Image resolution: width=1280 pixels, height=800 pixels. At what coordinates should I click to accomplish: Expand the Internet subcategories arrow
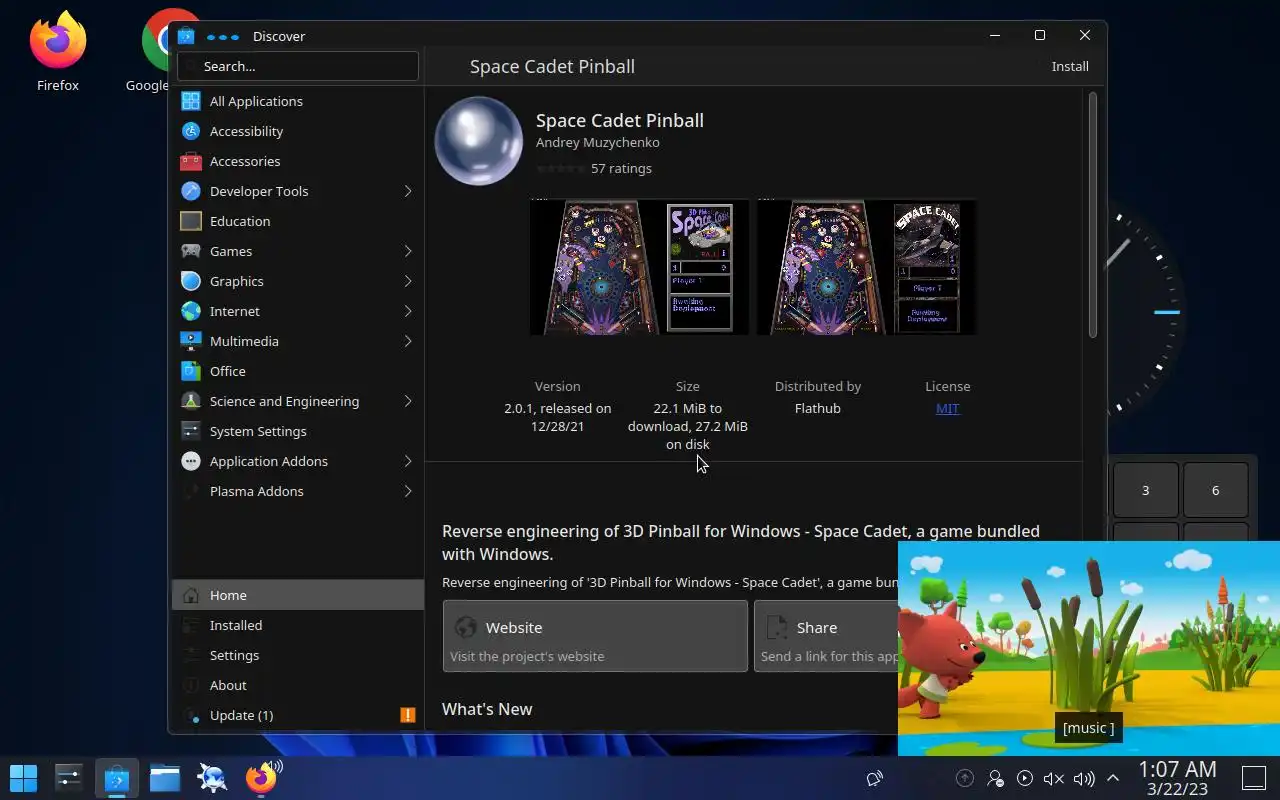(408, 311)
